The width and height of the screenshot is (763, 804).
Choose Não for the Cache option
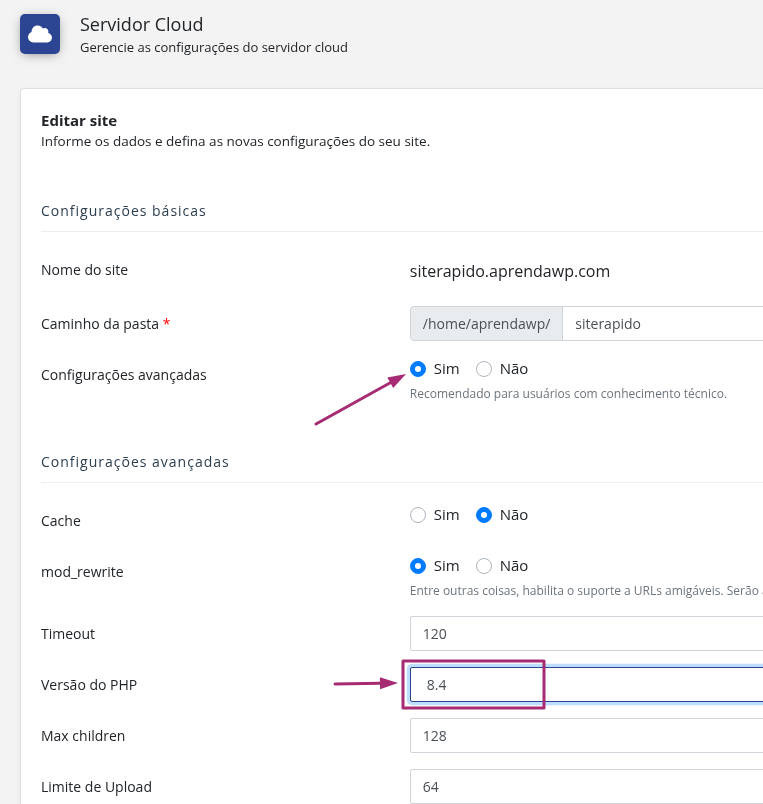484,515
